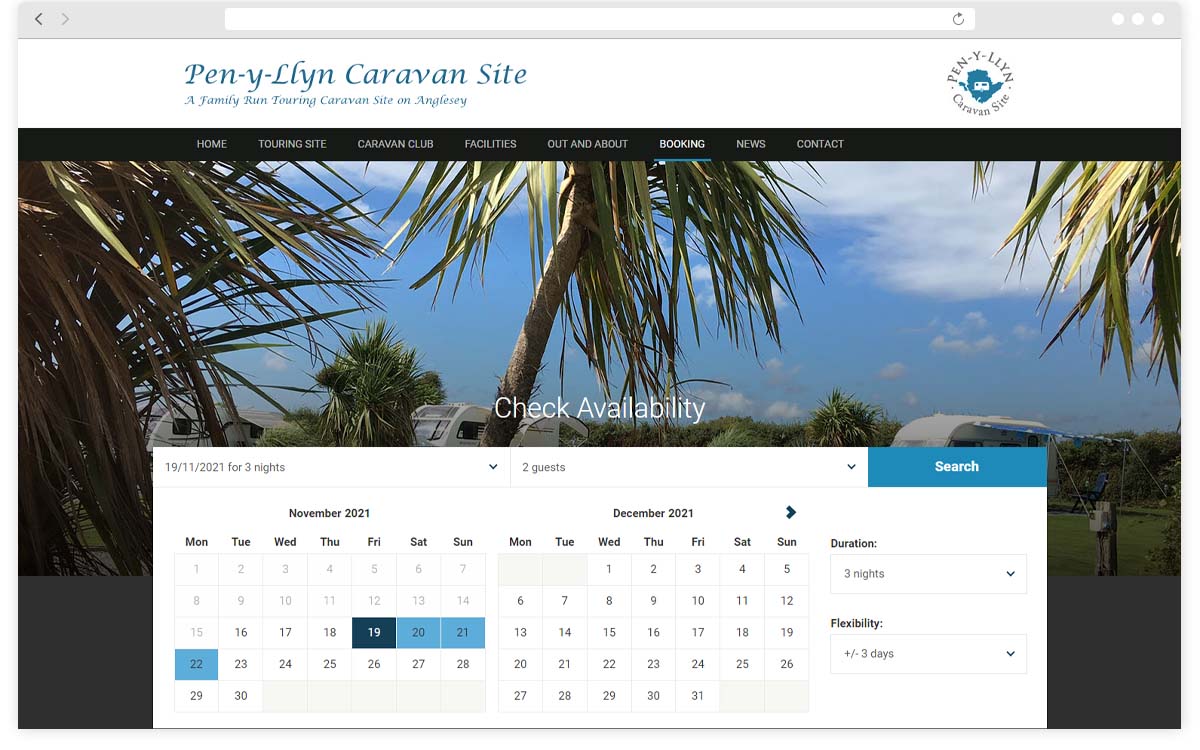
Task: Go to the TOURING SITE page
Action: click(x=292, y=144)
